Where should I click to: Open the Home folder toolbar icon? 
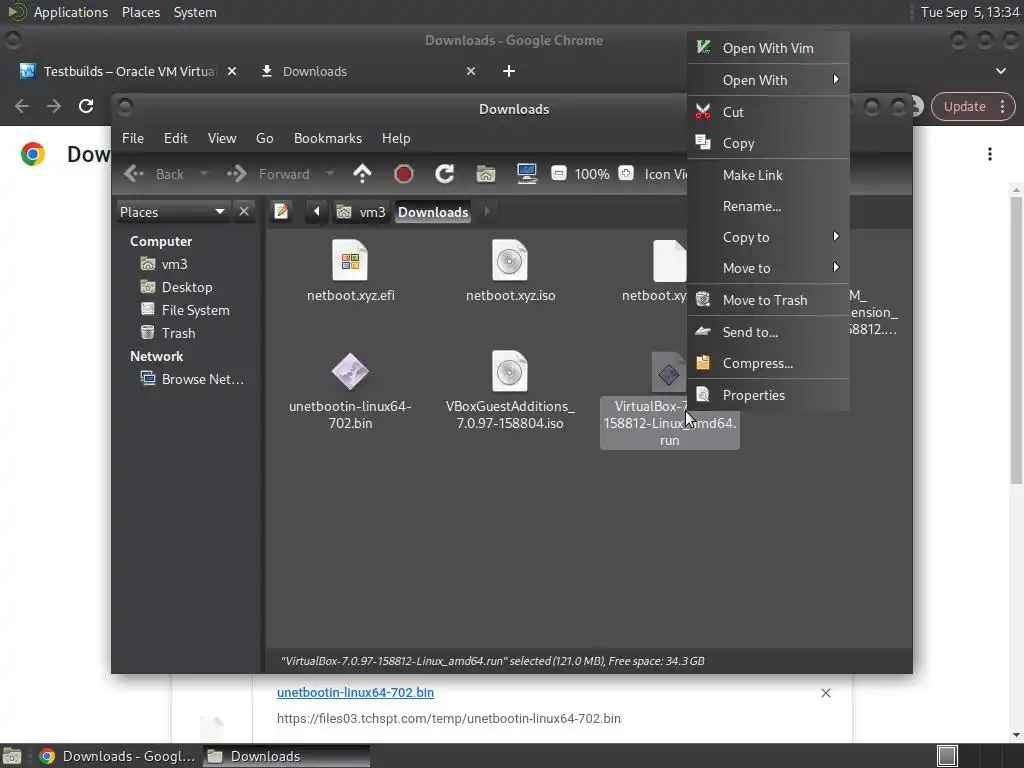[x=486, y=174]
